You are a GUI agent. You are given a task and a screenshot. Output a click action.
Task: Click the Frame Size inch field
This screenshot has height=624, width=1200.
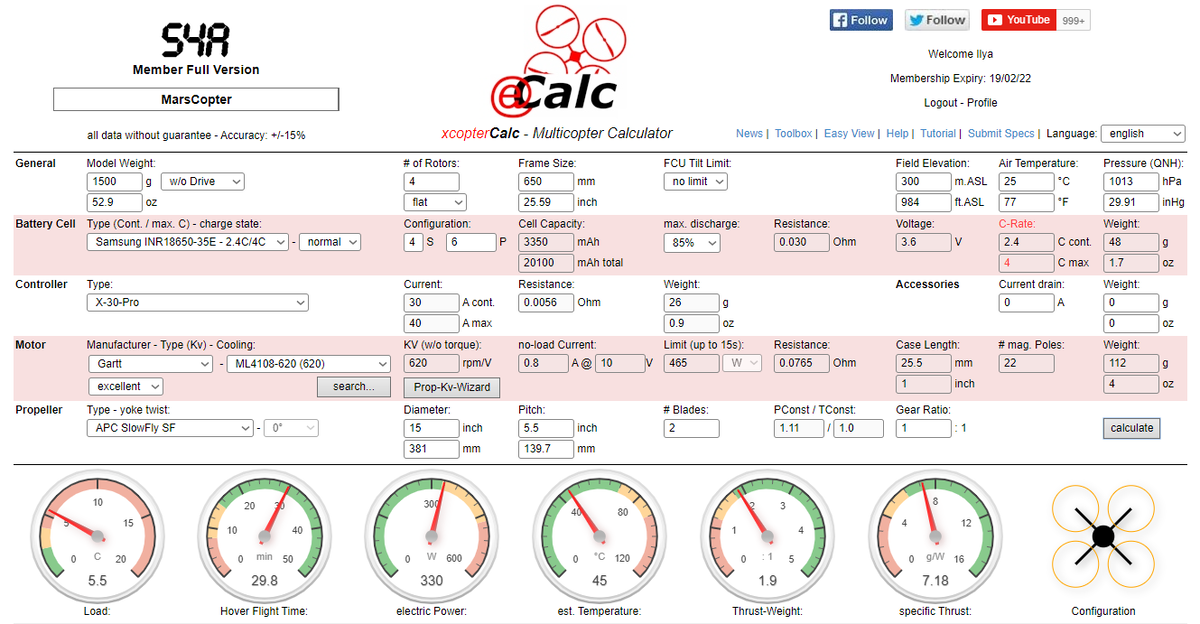click(546, 202)
